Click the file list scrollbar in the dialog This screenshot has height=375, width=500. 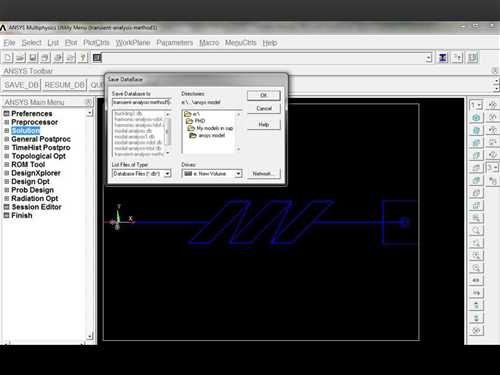(x=168, y=133)
